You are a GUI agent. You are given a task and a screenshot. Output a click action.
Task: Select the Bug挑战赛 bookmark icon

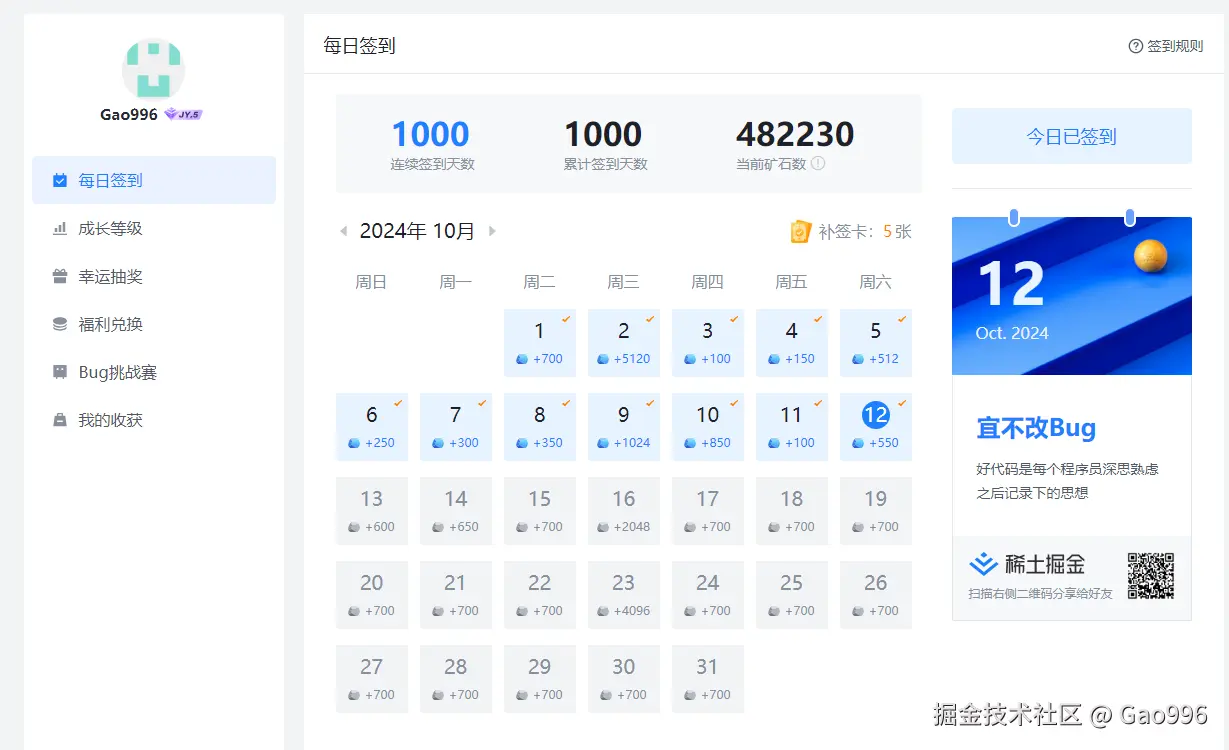coord(61,372)
